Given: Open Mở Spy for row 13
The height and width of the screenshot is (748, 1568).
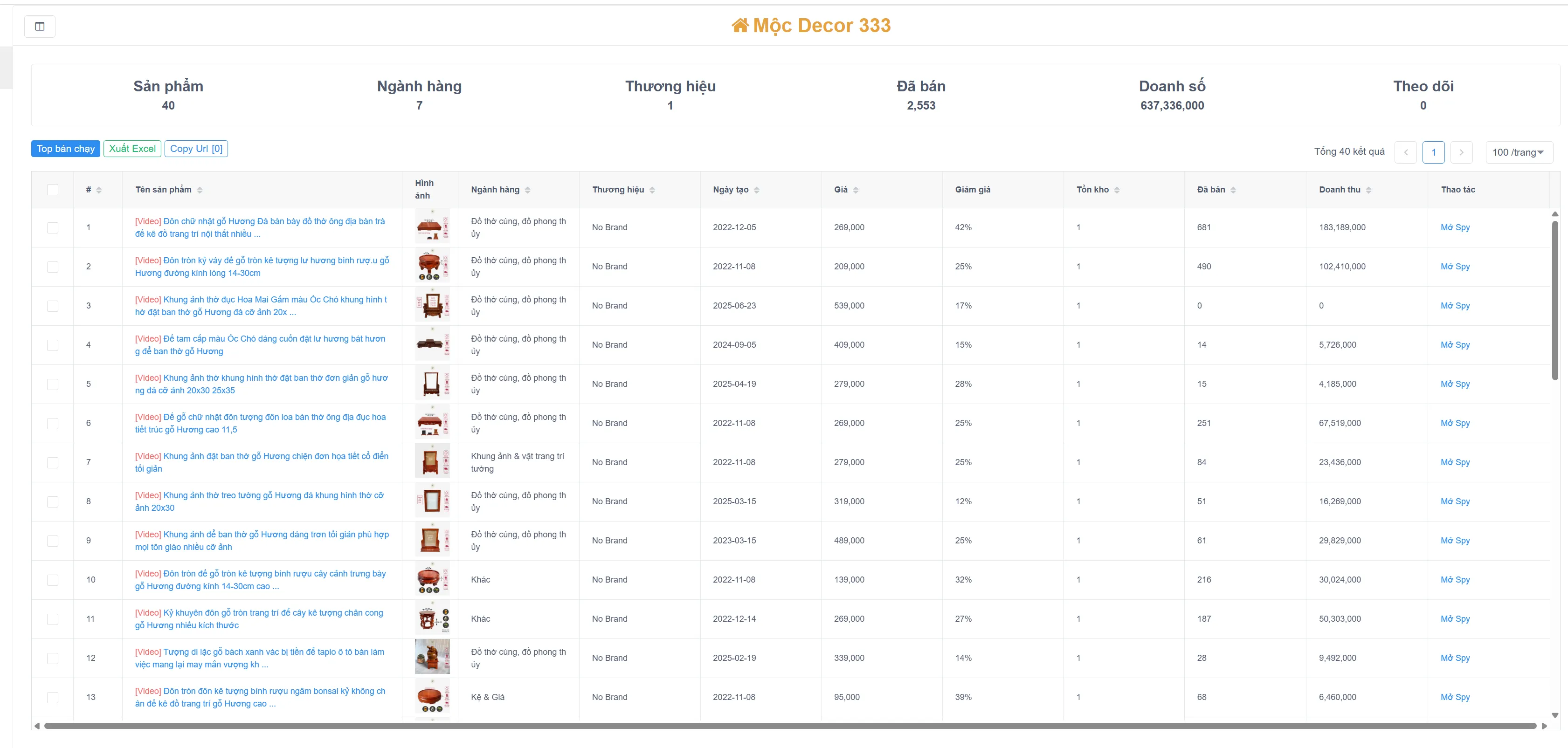Looking at the screenshot, I should coord(1455,698).
